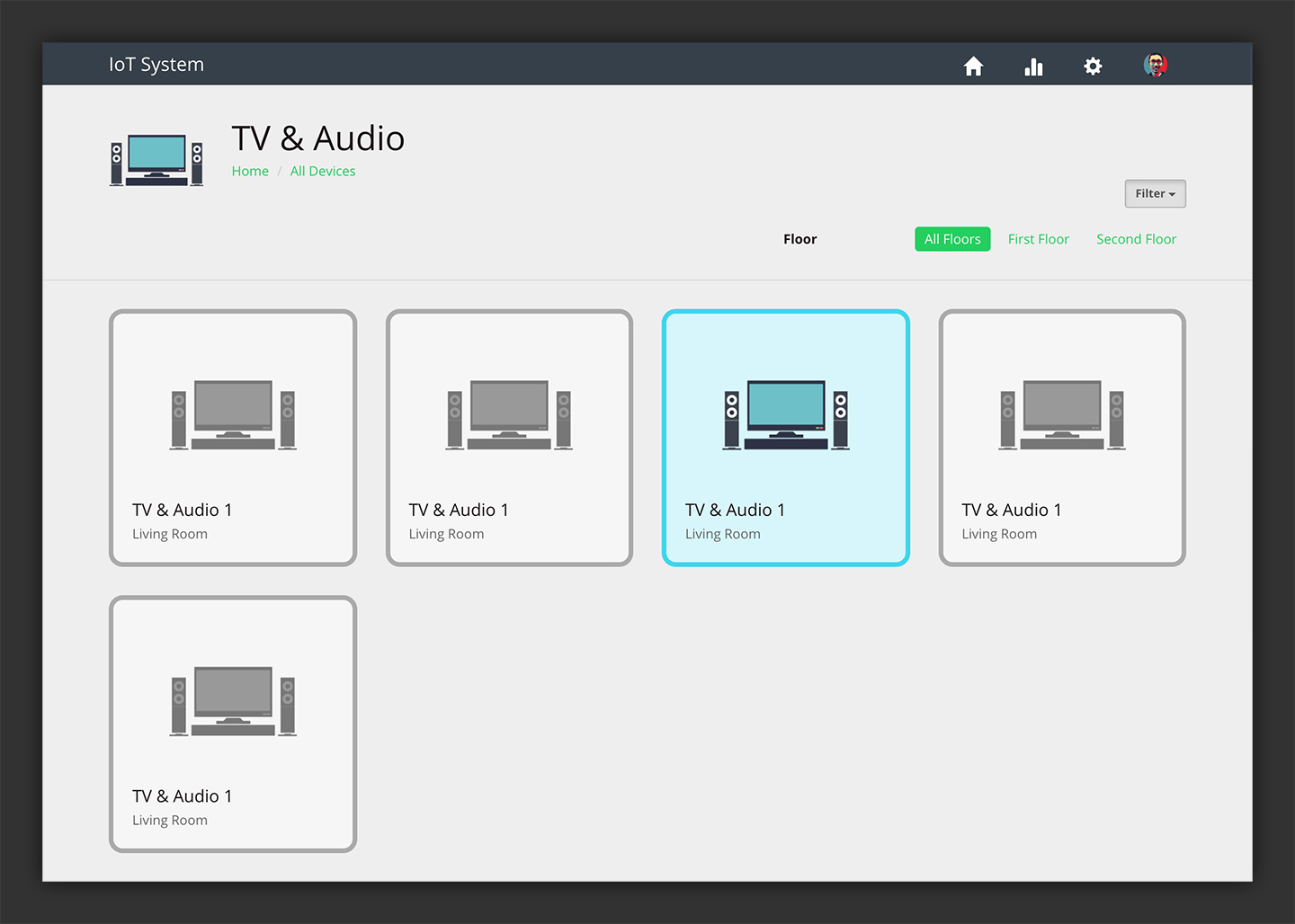Viewport: 1295px width, 924px height.
Task: Follow the Home breadcrumb link
Action: point(250,171)
